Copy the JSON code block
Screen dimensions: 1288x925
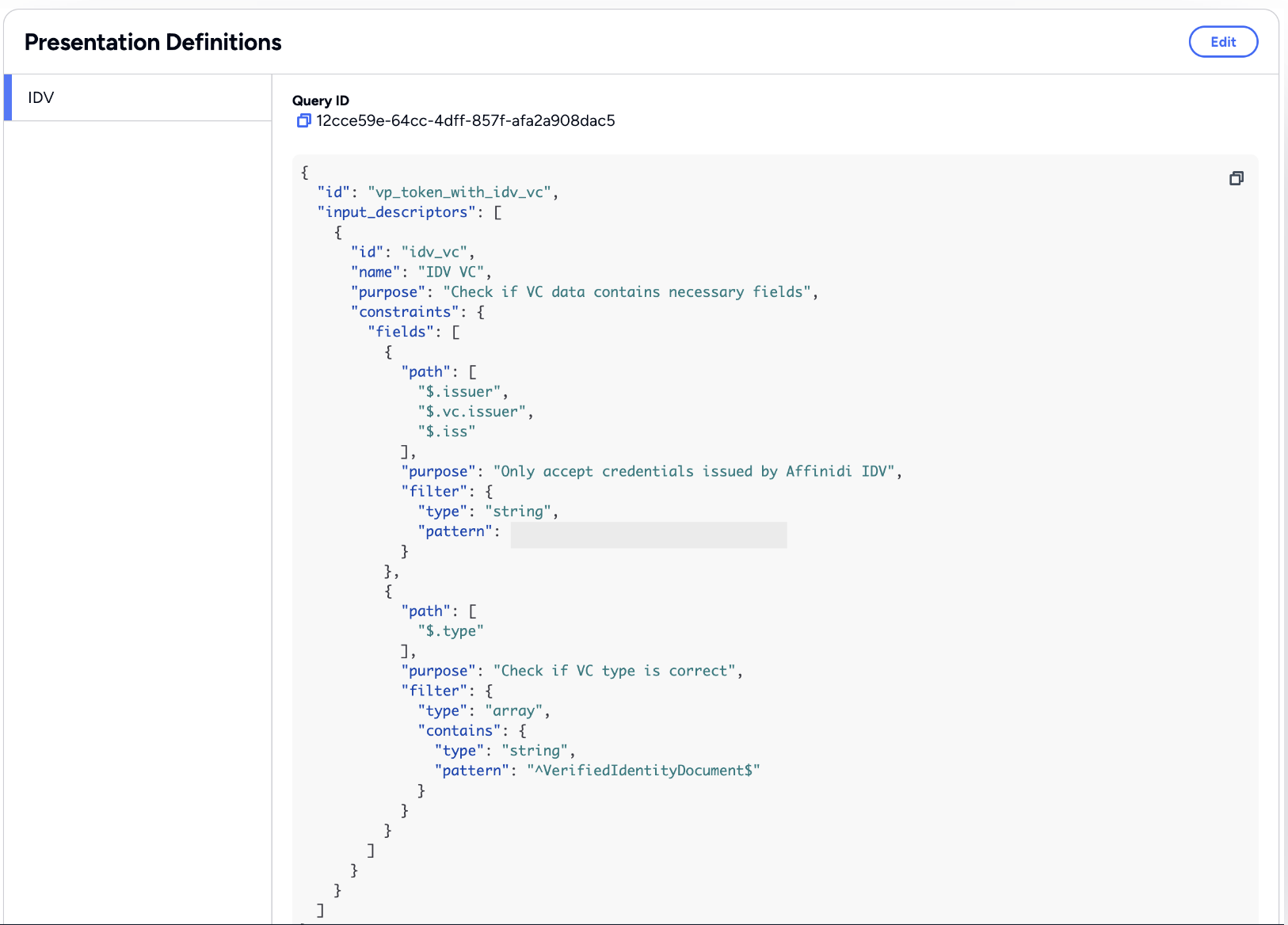[1236, 178]
